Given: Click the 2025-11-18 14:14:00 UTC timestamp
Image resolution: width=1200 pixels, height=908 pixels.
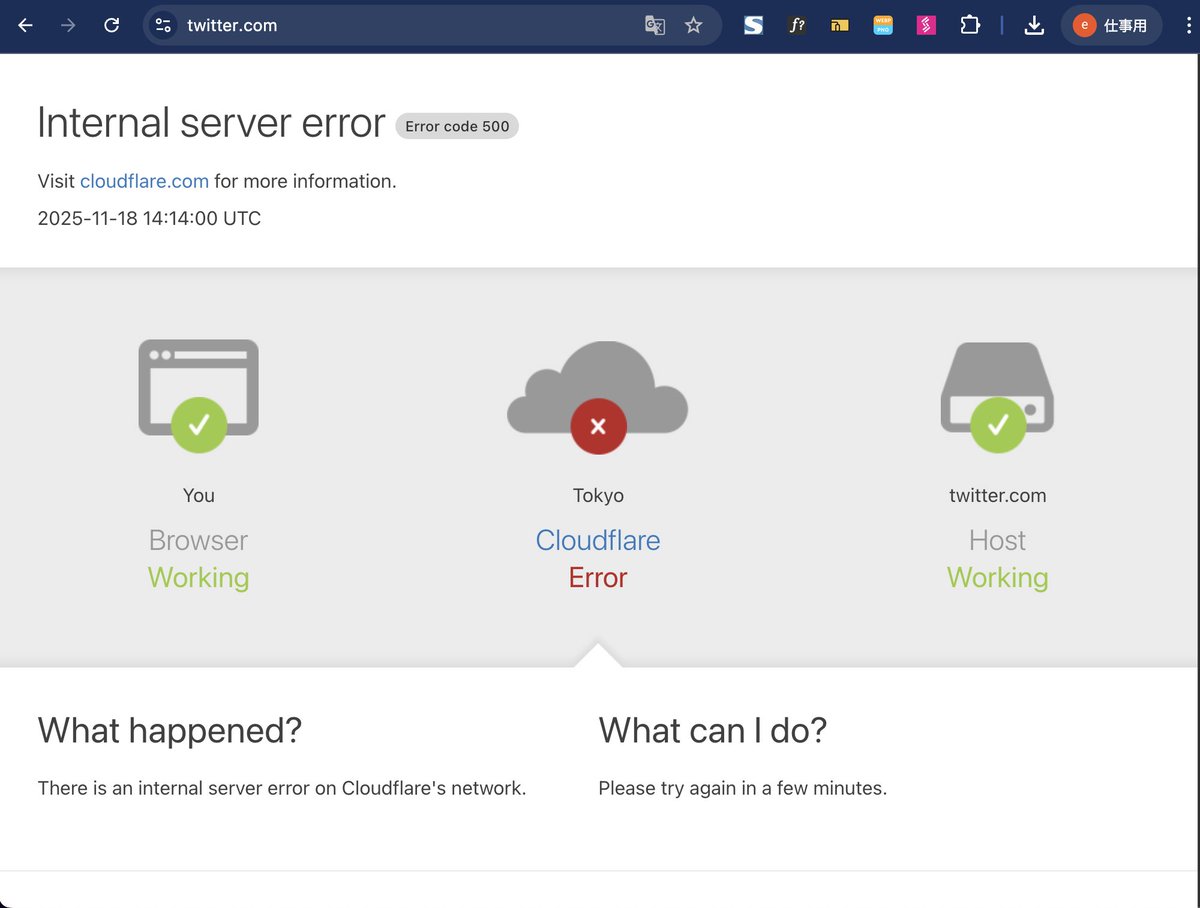Looking at the screenshot, I should point(149,218).
